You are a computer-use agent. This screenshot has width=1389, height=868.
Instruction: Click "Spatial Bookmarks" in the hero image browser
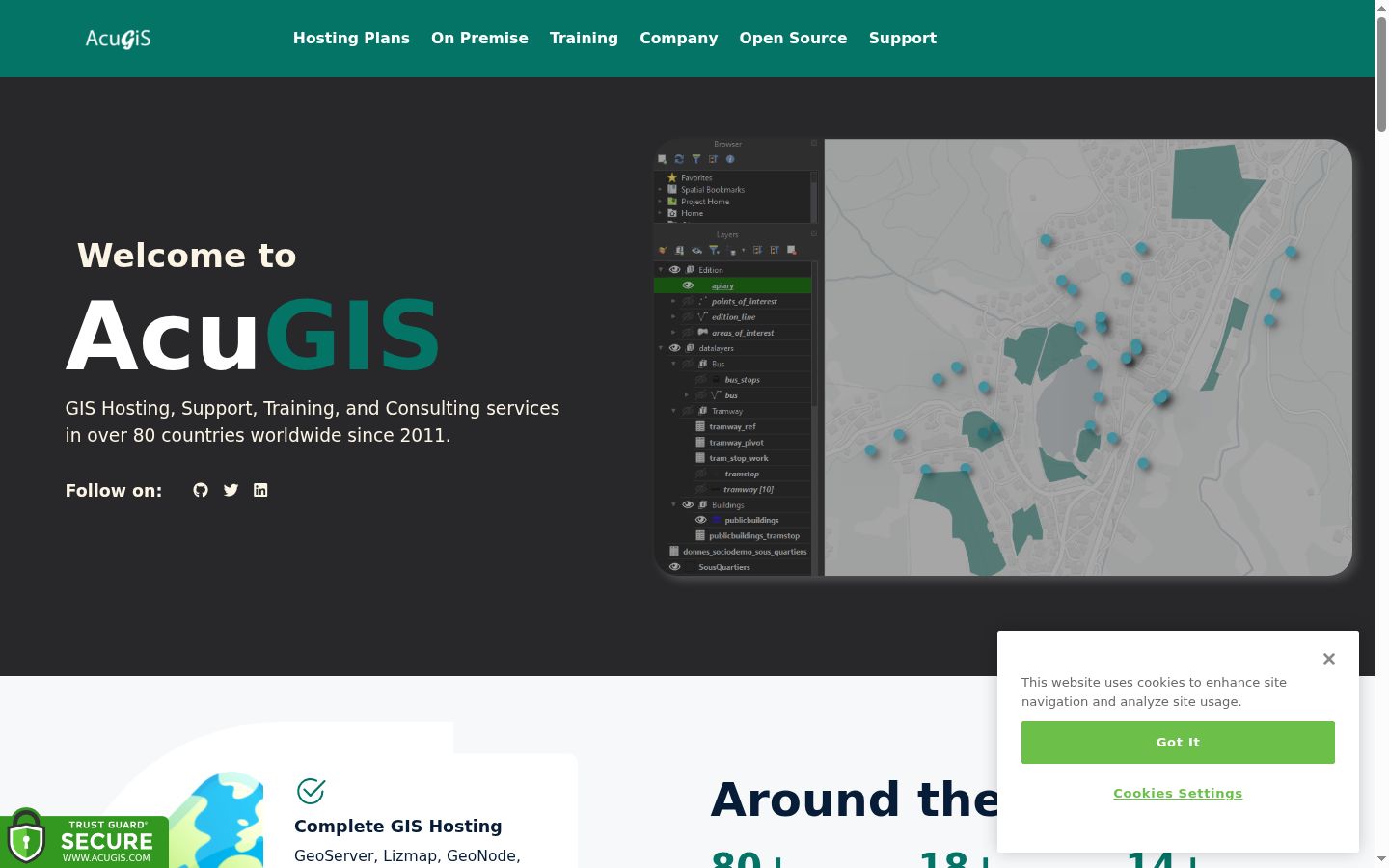(x=713, y=190)
